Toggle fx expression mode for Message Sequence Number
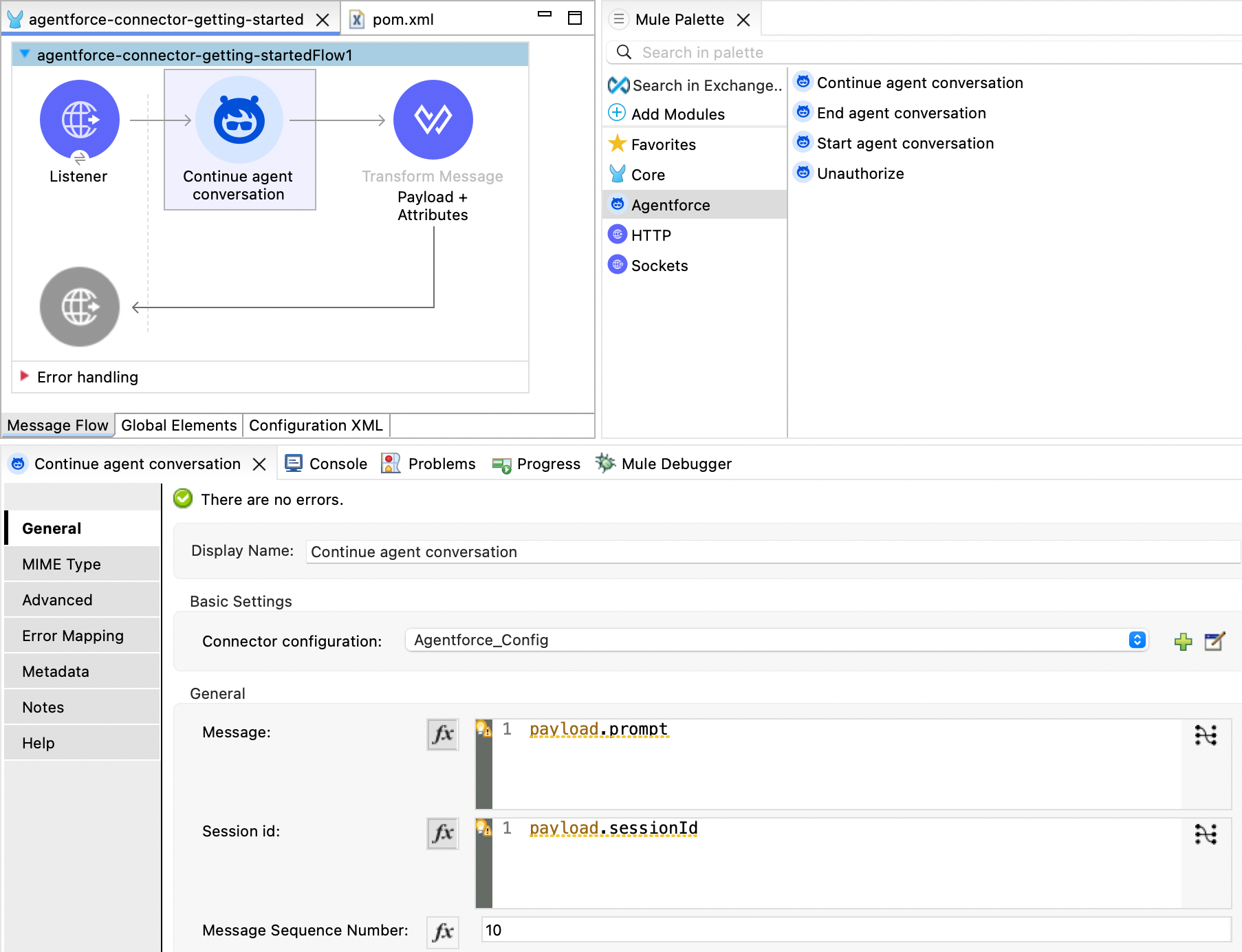The width and height of the screenshot is (1242, 952). pos(442,932)
